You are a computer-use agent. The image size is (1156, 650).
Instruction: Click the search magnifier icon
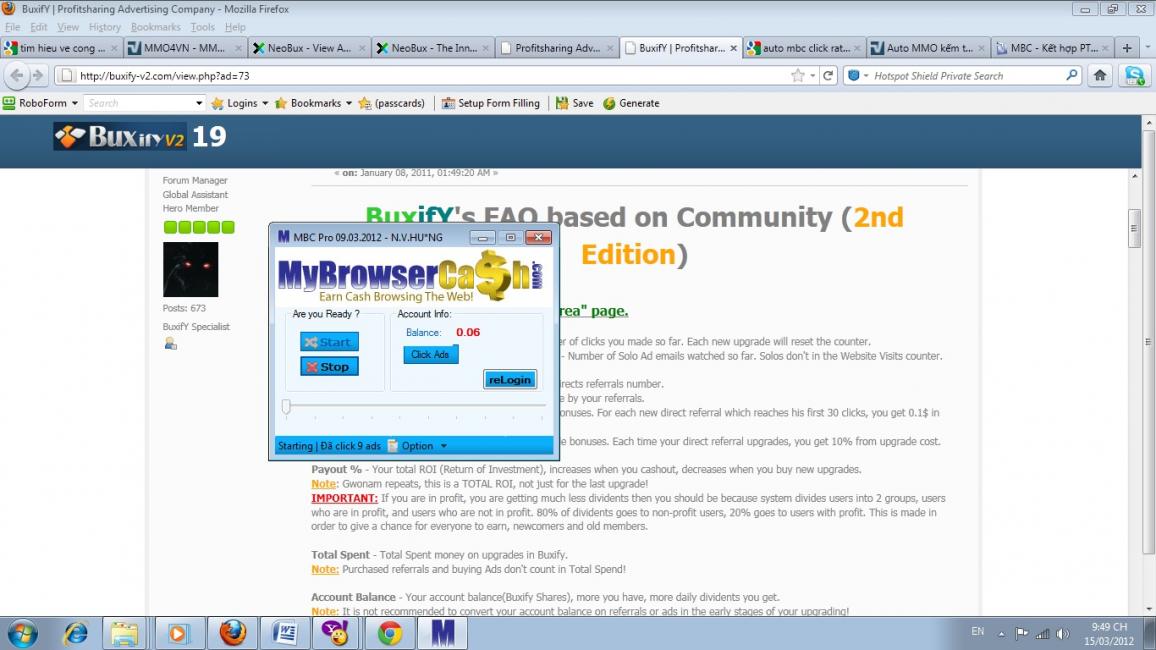point(1072,75)
